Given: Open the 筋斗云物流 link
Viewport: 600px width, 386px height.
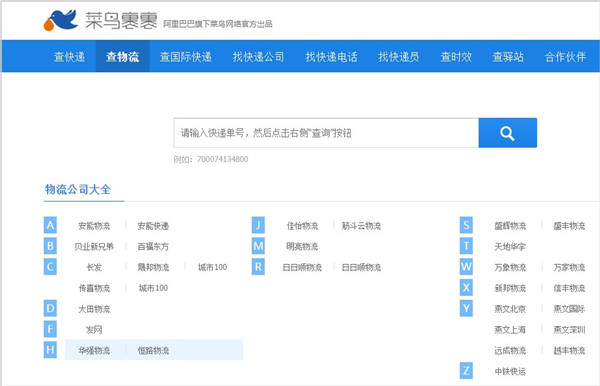Looking at the screenshot, I should coord(361,226).
